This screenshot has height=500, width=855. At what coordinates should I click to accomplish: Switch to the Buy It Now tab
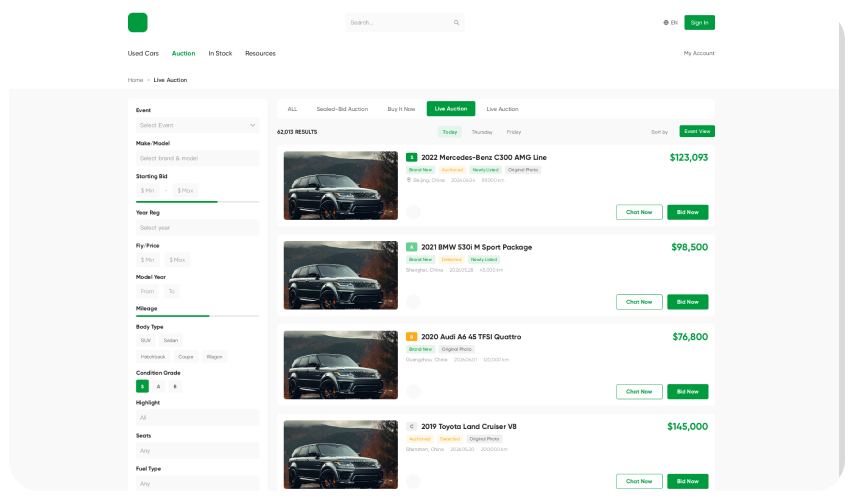coord(401,109)
